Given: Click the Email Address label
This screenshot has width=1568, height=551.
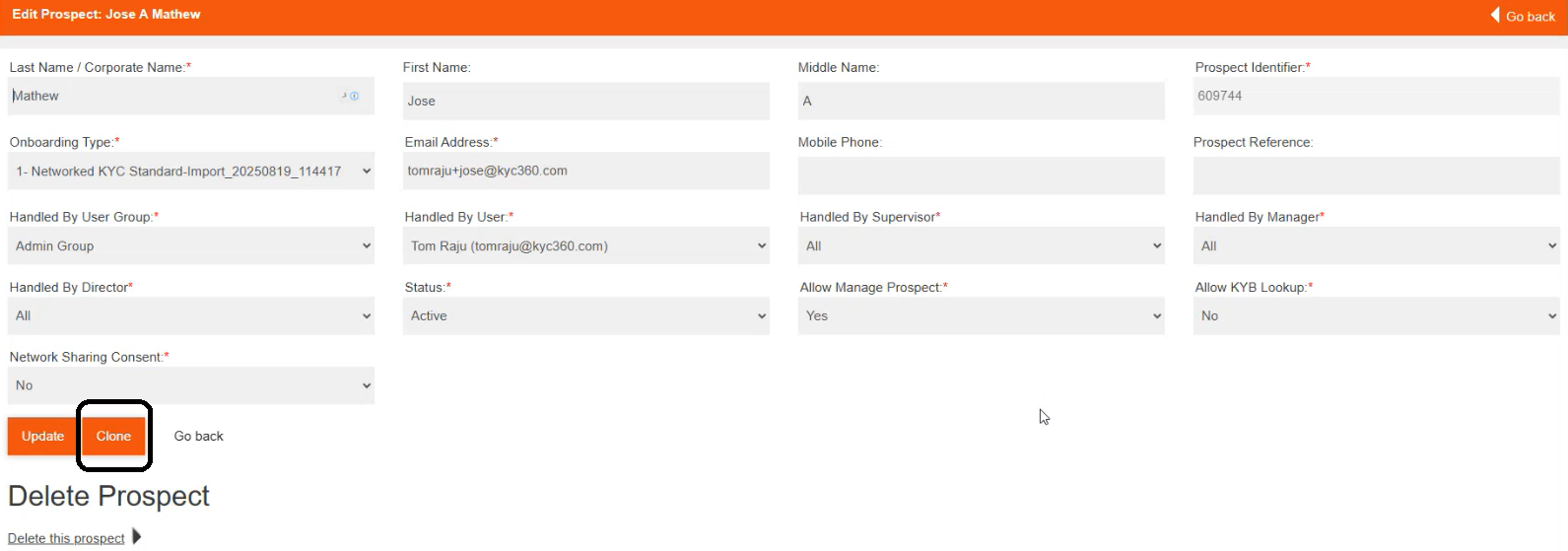Looking at the screenshot, I should pos(451,142).
